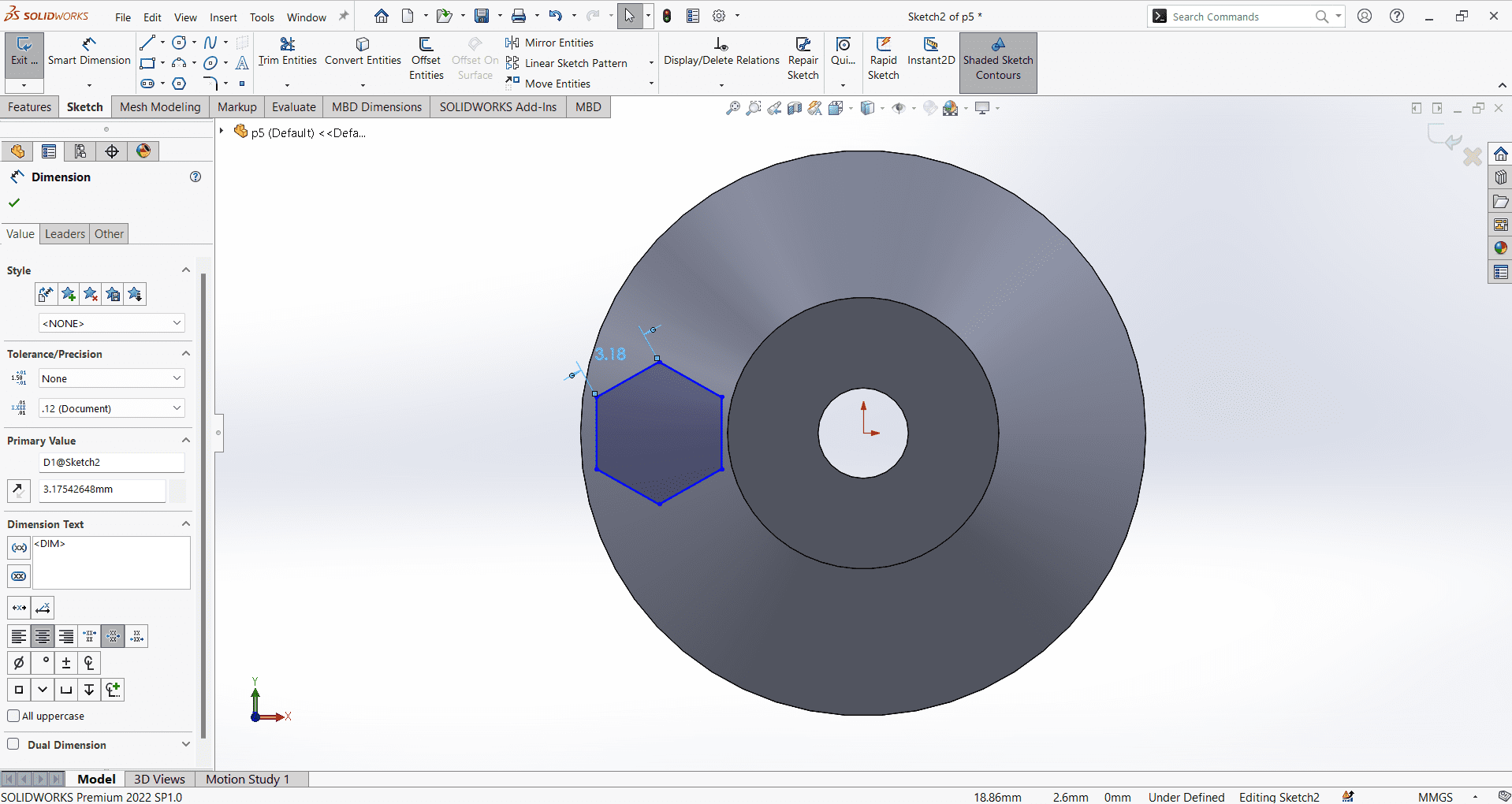Switch to the Leaders tab
Screen dimensions: 1512x804
[x=65, y=234]
